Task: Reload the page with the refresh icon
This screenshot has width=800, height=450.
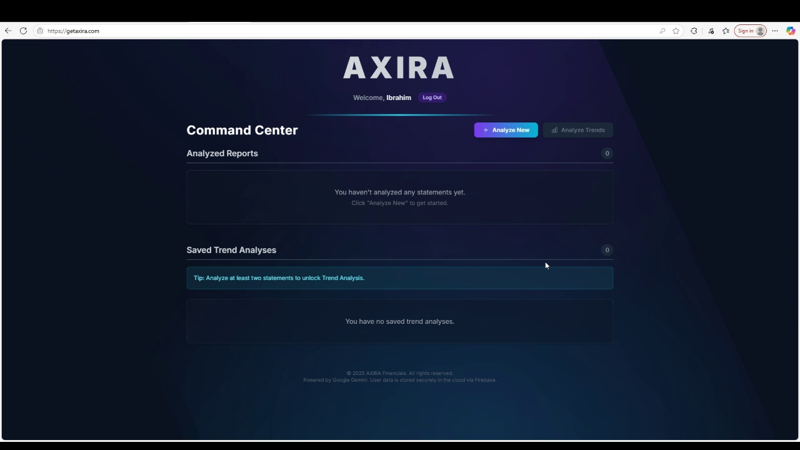Action: click(23, 31)
